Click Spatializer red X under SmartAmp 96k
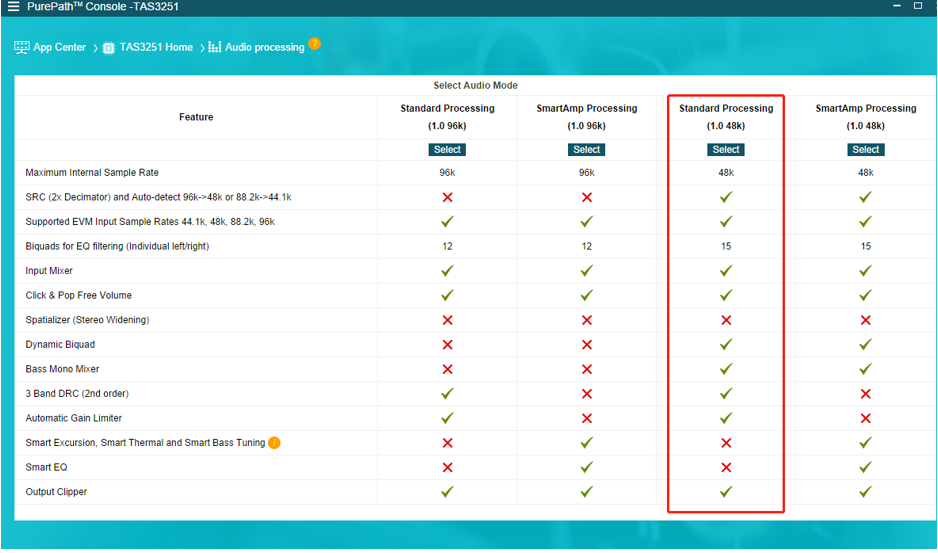The height and width of the screenshot is (553, 938). 586,320
